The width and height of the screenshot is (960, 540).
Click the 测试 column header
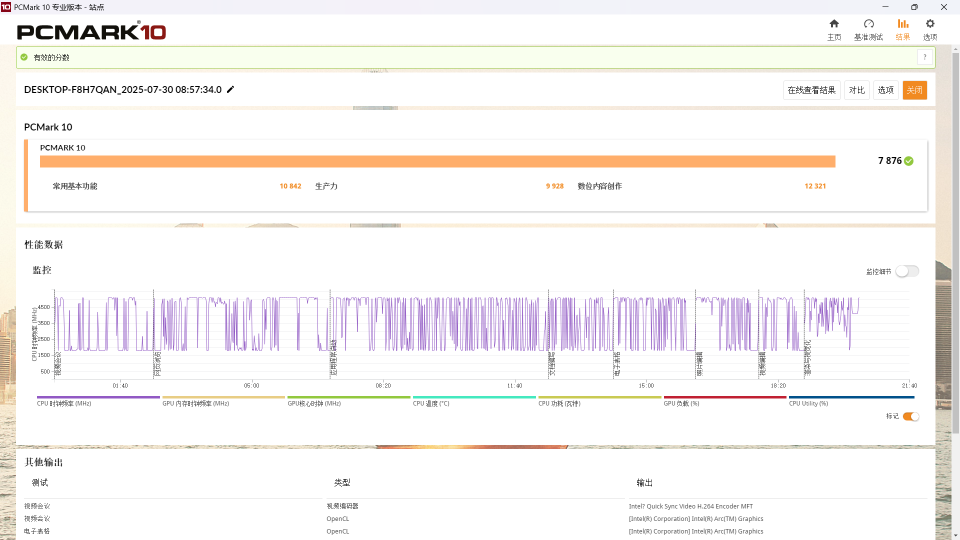tap(40, 482)
